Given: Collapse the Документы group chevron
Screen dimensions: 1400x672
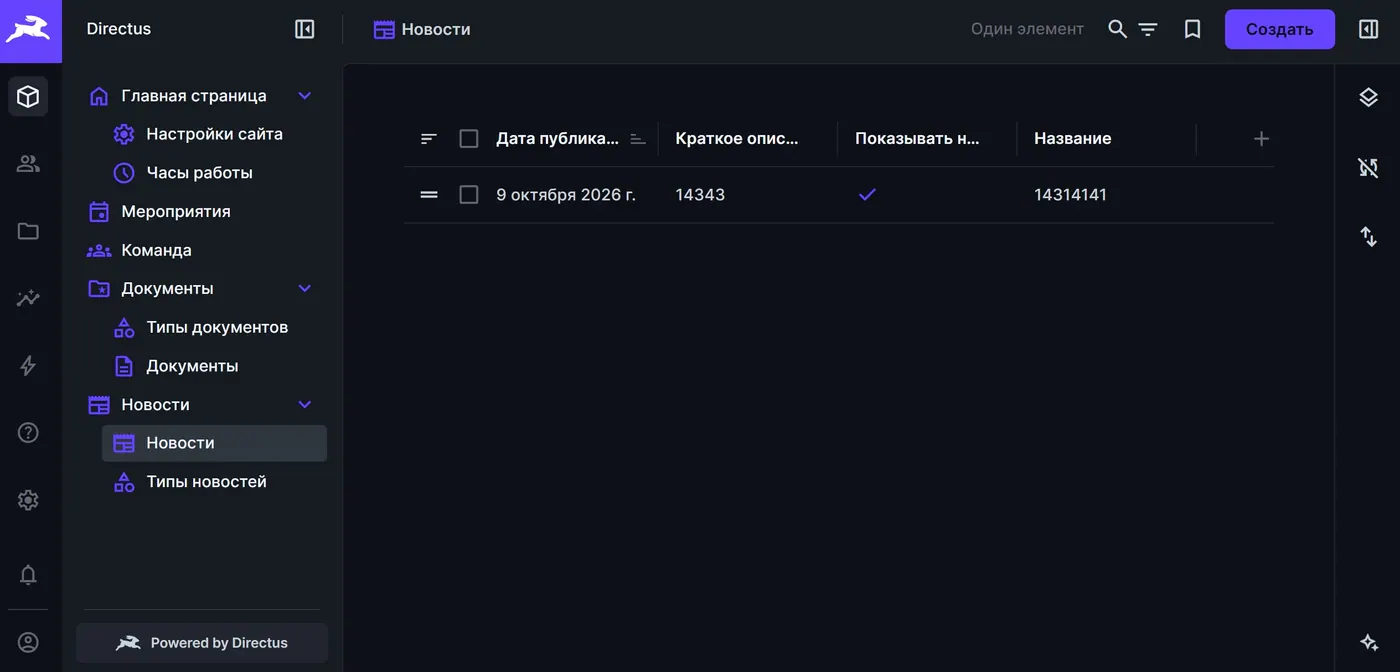Looking at the screenshot, I should [305, 289].
